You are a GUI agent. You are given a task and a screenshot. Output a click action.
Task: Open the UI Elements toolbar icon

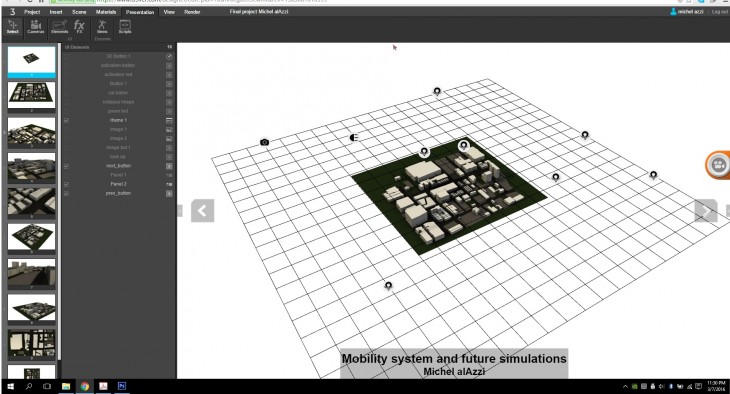[60, 27]
